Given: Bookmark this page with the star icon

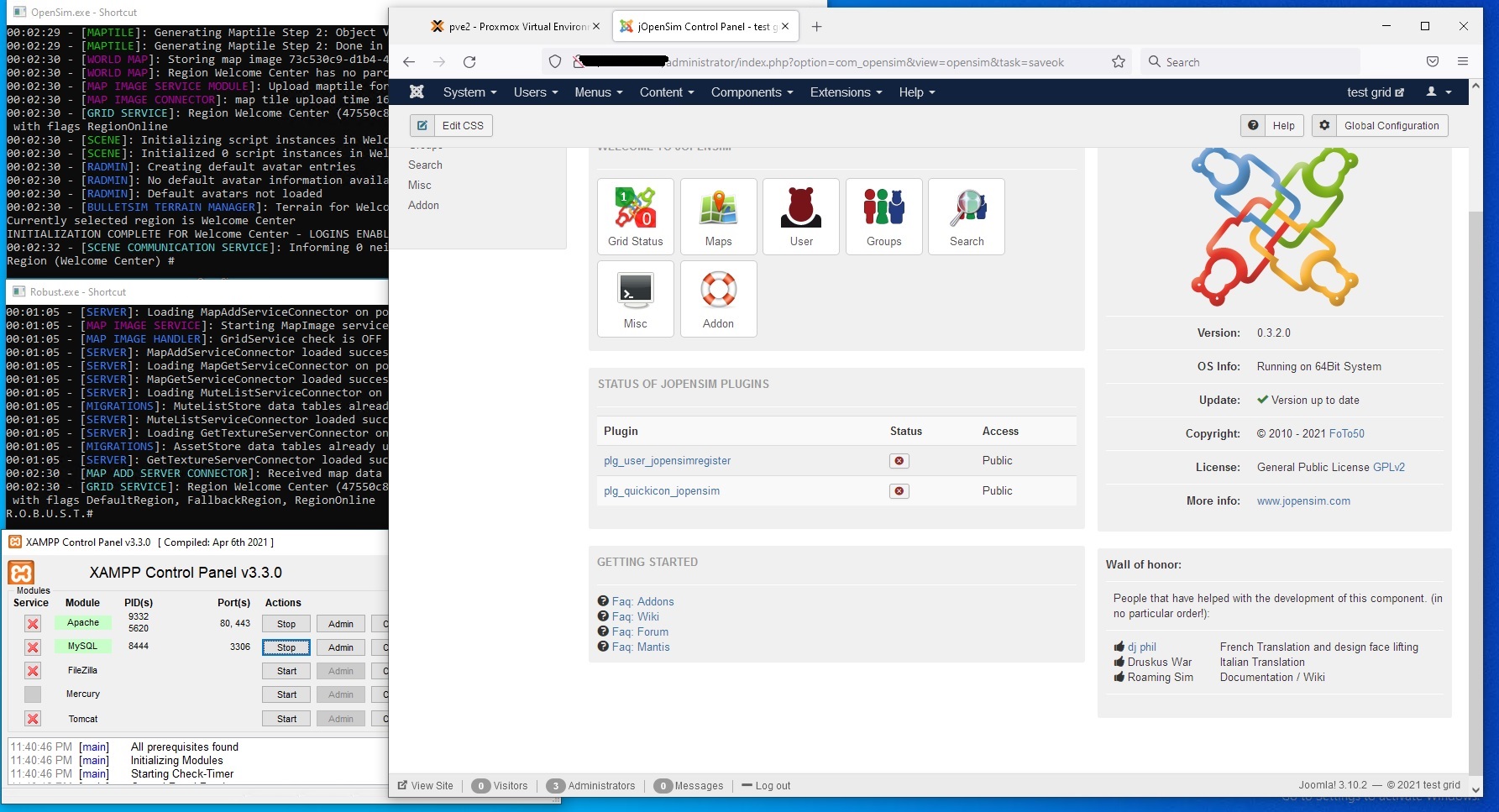Looking at the screenshot, I should point(1118,62).
